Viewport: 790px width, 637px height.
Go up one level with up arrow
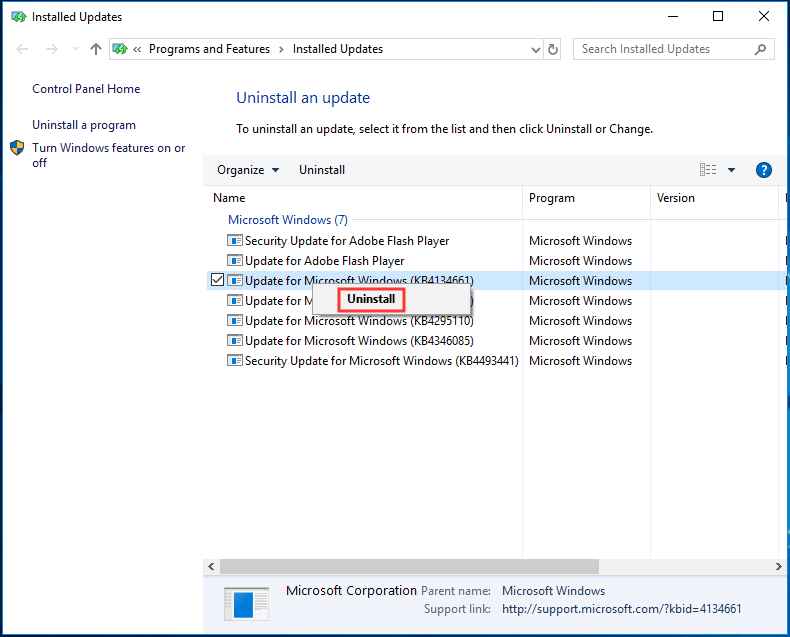click(x=96, y=49)
